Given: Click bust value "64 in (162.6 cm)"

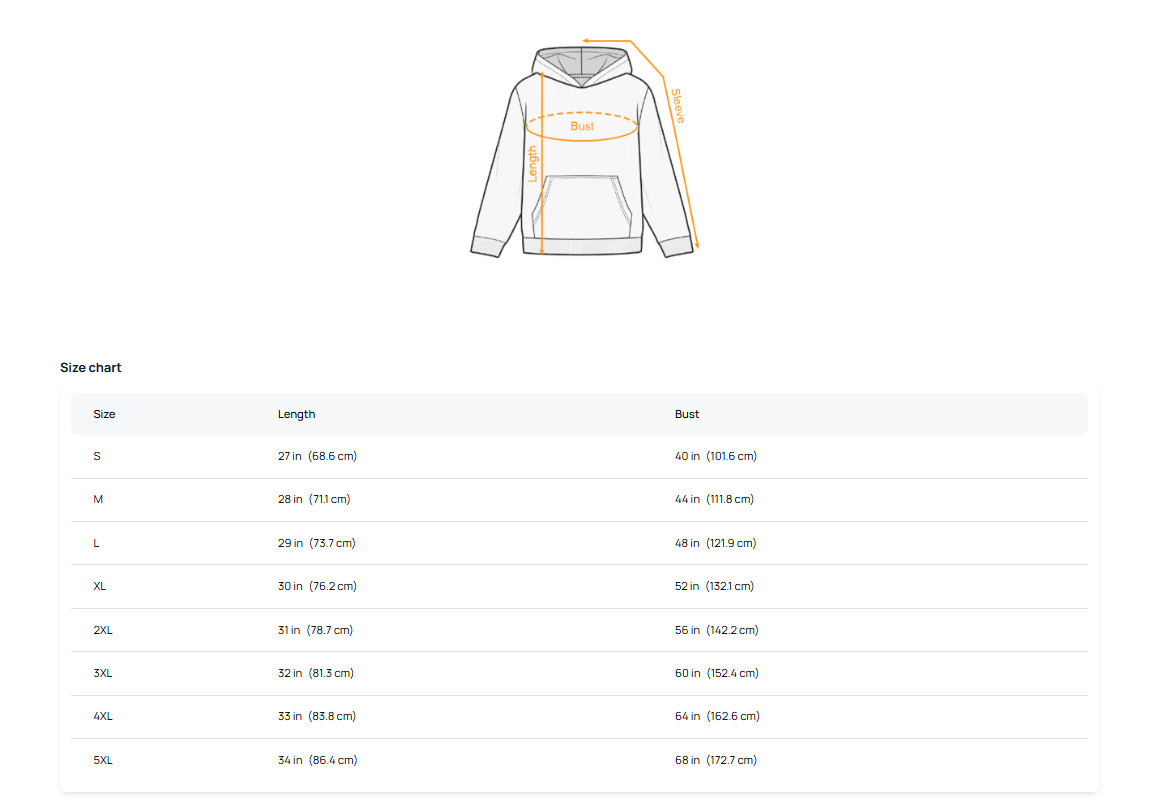Looking at the screenshot, I should (717, 716).
